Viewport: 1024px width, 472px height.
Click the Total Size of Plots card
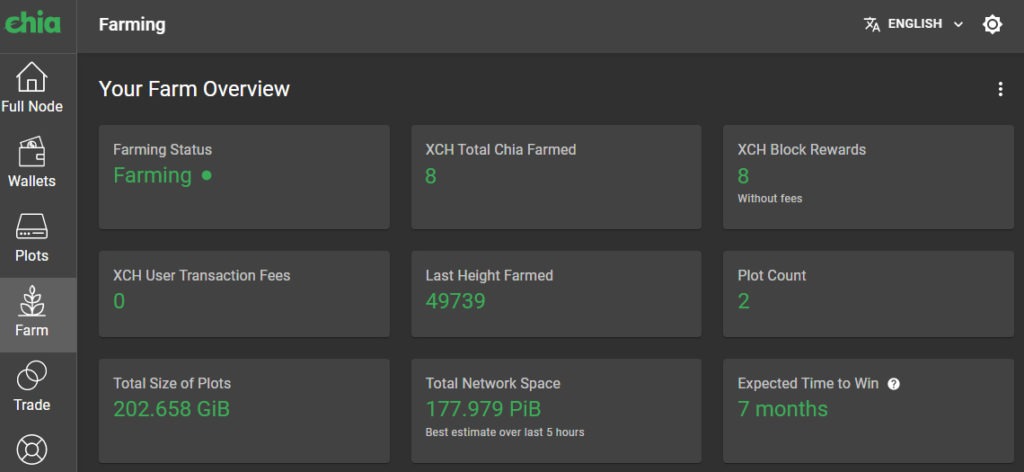[244, 410]
